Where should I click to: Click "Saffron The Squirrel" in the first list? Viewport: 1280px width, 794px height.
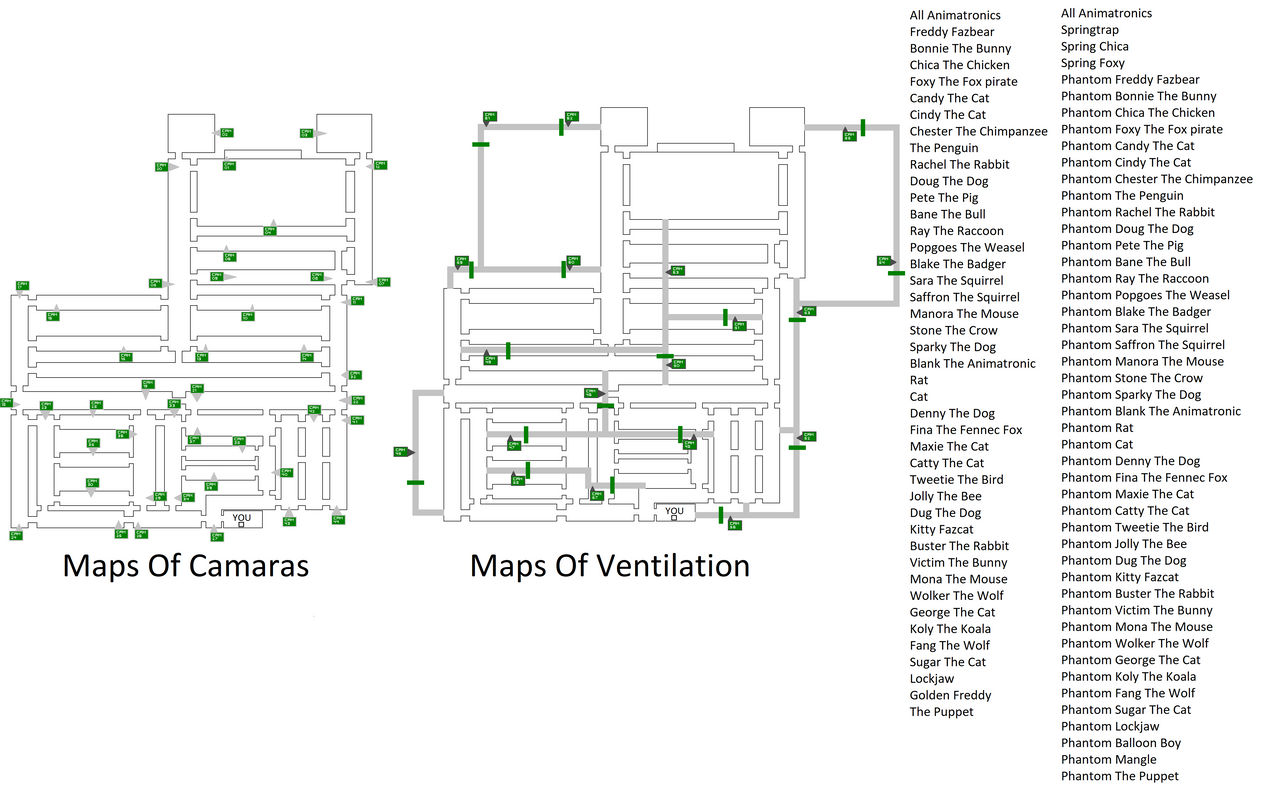[x=965, y=297]
